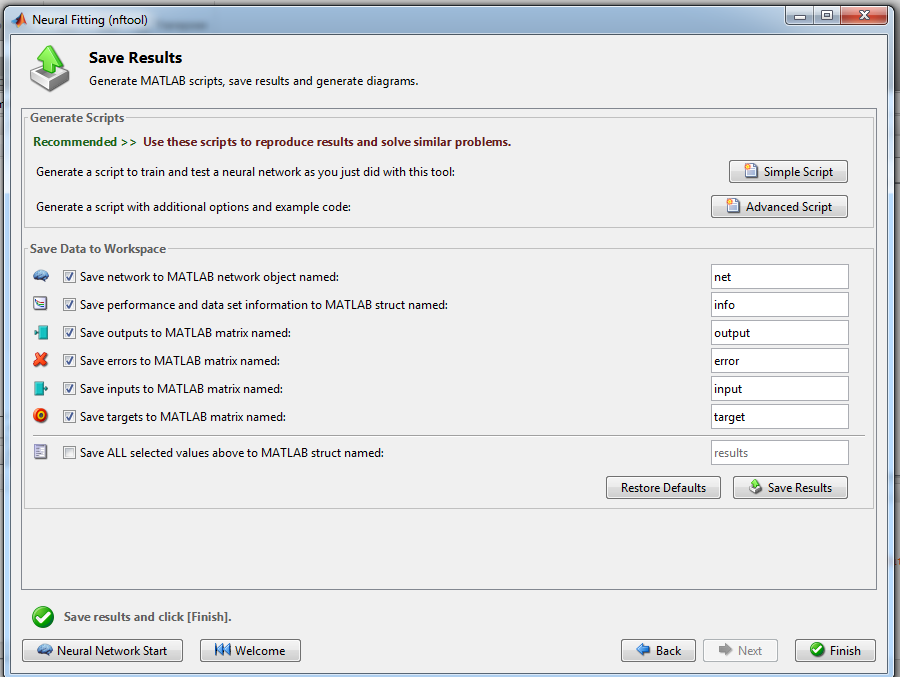Click the document icon beside Save ALL row
This screenshot has width=900, height=677.
tap(40, 452)
